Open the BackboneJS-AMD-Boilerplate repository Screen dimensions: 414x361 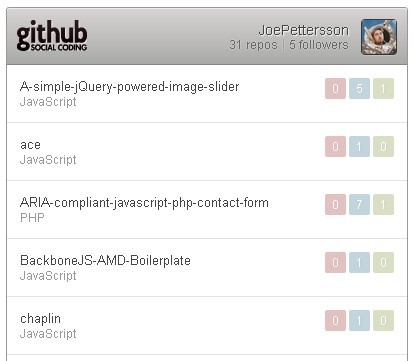[x=105, y=260]
